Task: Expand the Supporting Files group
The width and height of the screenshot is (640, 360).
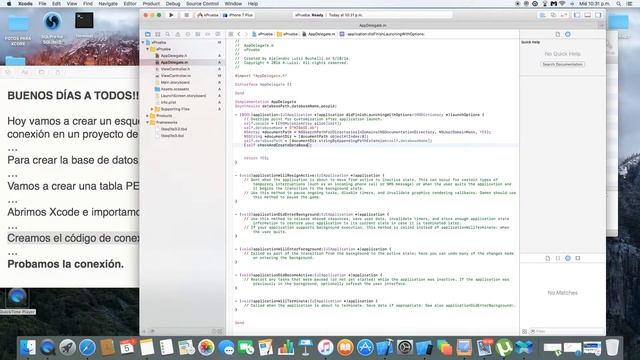Action: 152,109
